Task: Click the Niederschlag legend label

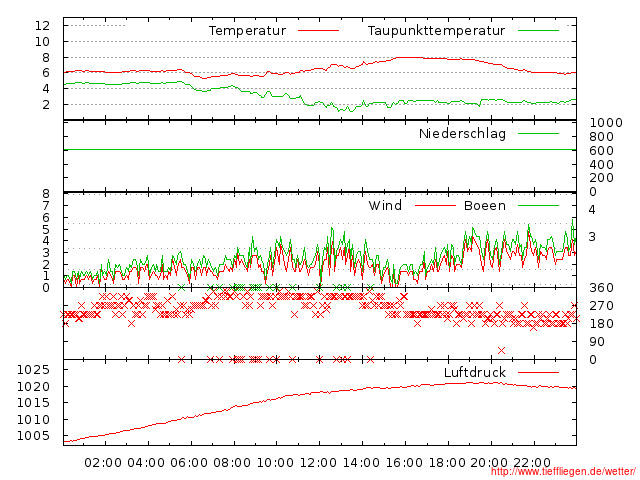Action: pos(462,134)
